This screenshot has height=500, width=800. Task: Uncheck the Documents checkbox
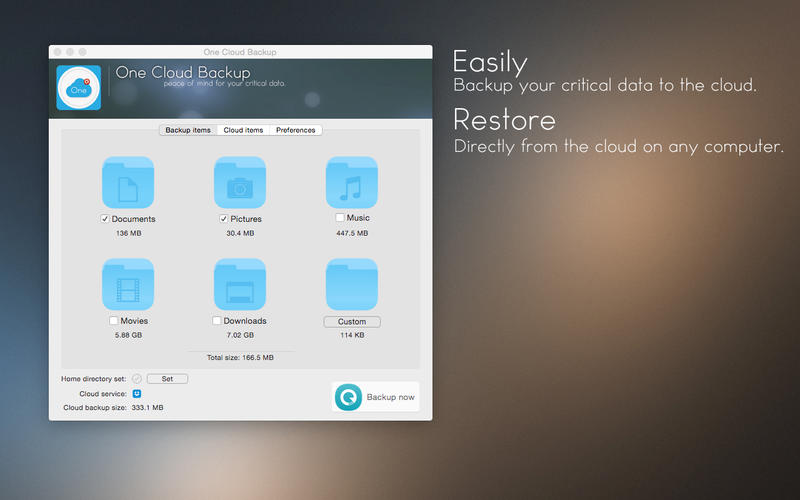point(105,219)
